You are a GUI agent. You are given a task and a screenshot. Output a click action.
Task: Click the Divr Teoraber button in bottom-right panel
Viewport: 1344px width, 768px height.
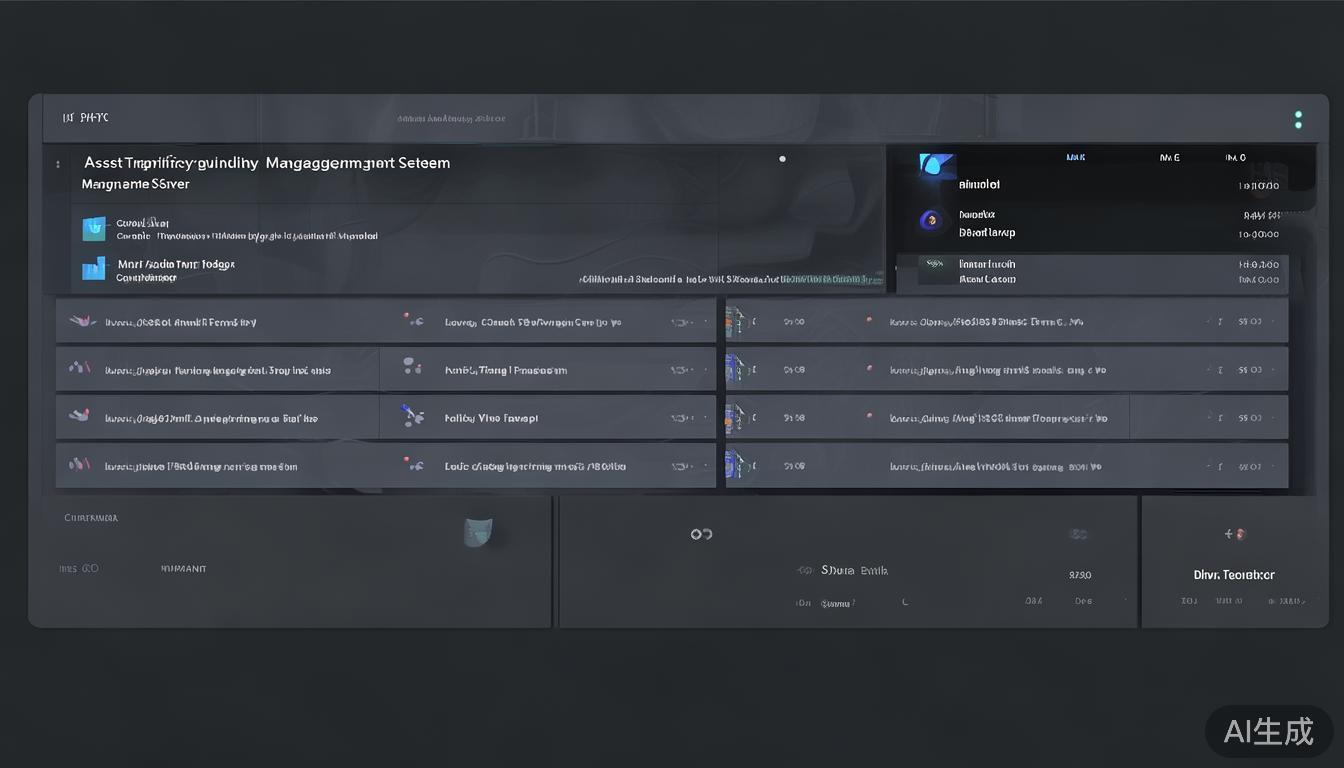coord(1234,575)
